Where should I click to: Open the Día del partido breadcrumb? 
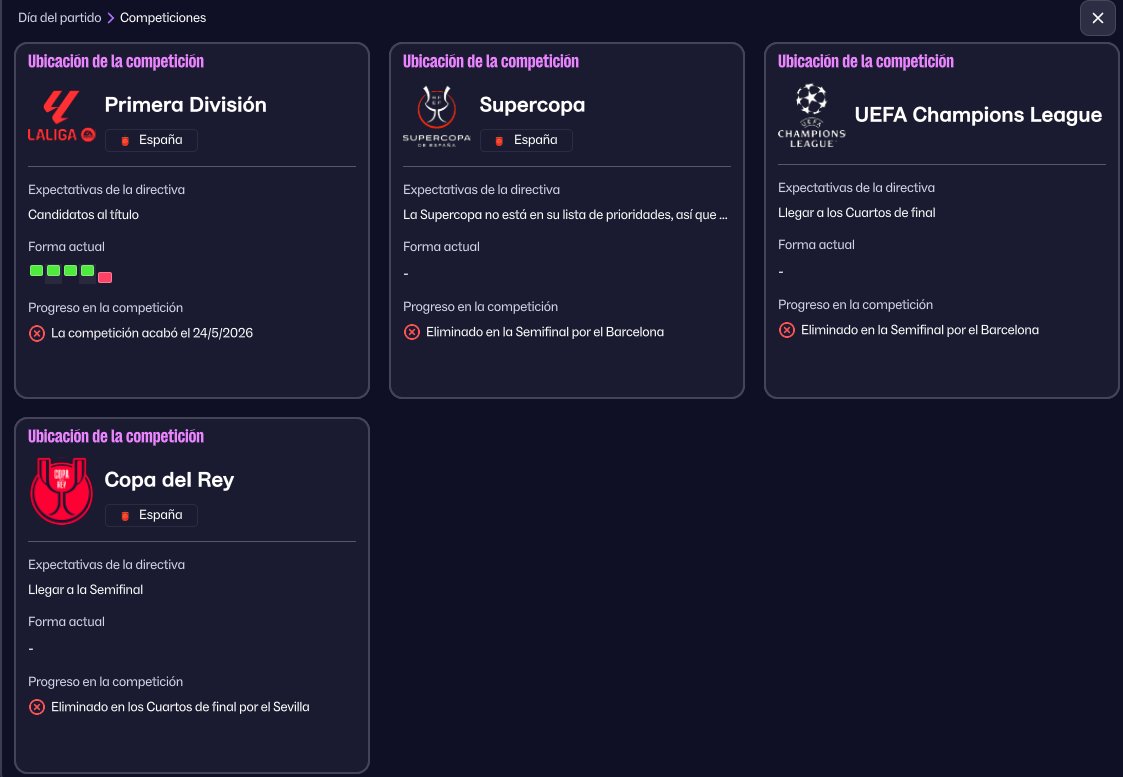59,18
